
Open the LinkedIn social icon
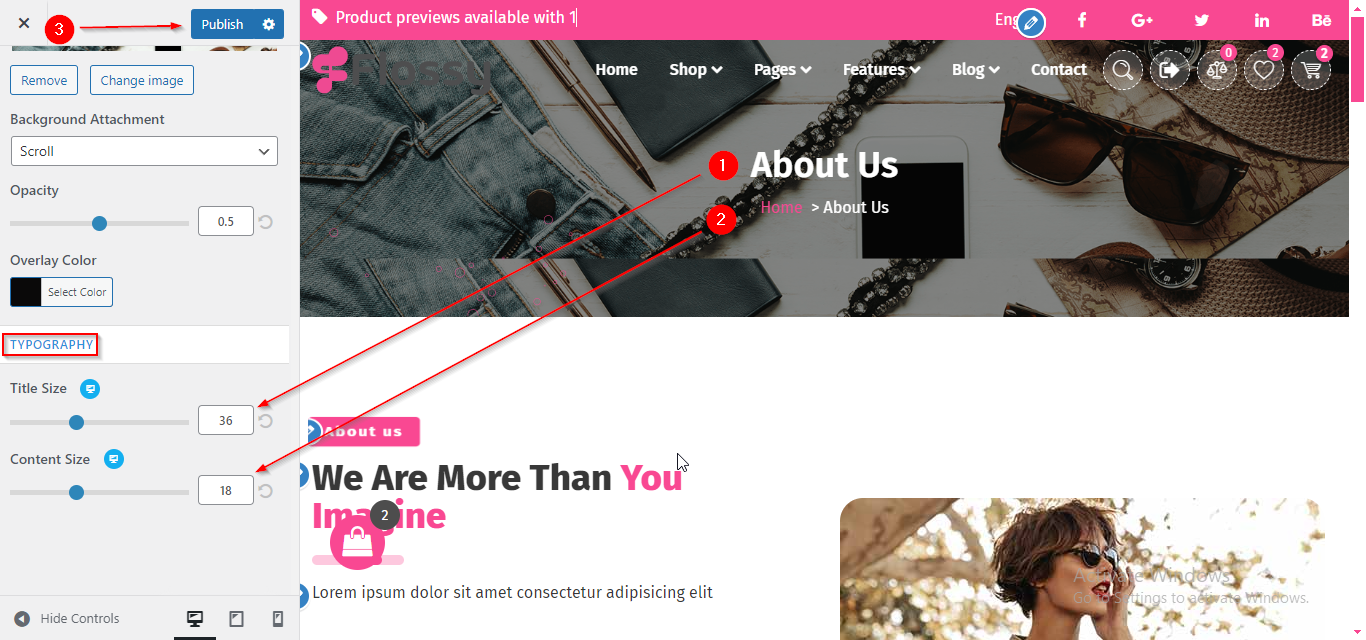[x=1262, y=20]
